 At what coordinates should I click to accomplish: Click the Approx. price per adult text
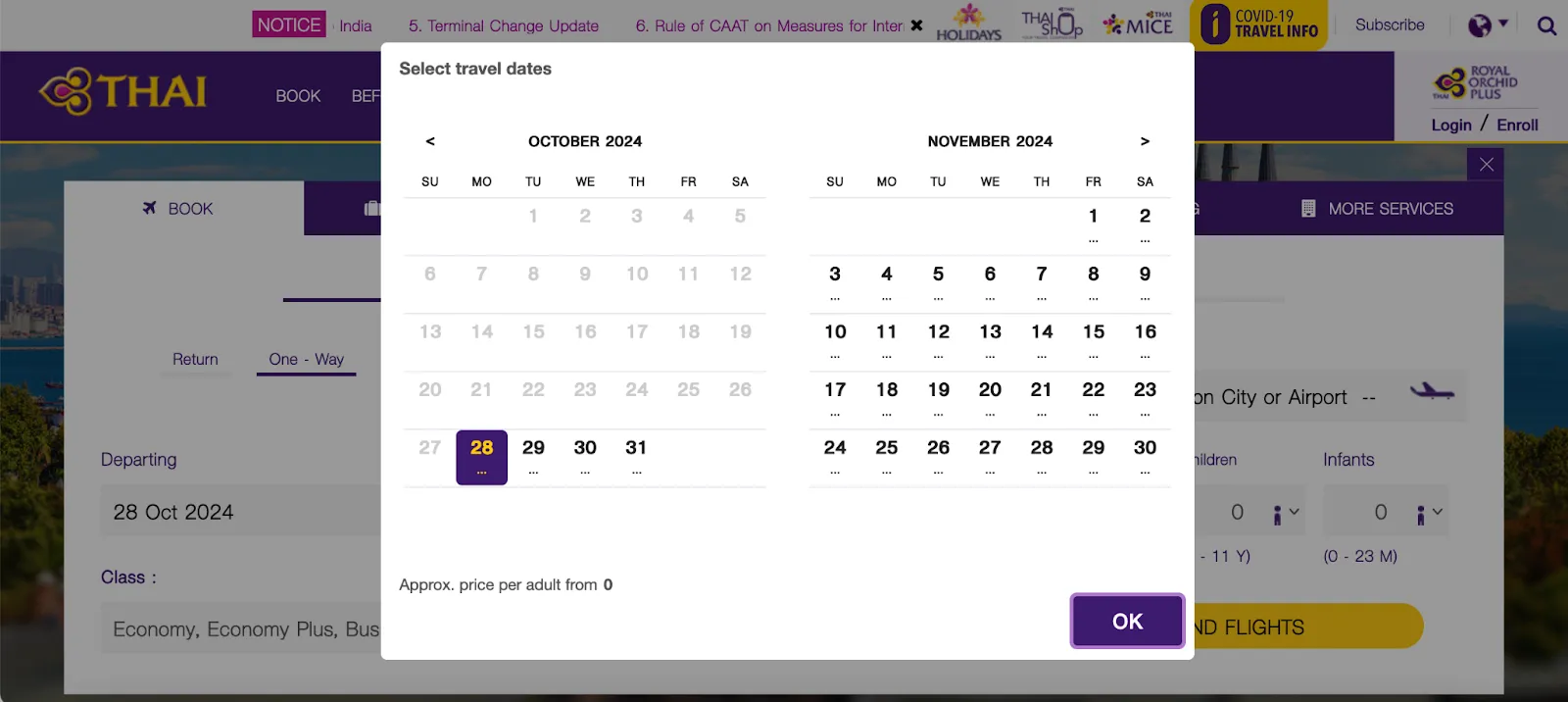click(506, 584)
